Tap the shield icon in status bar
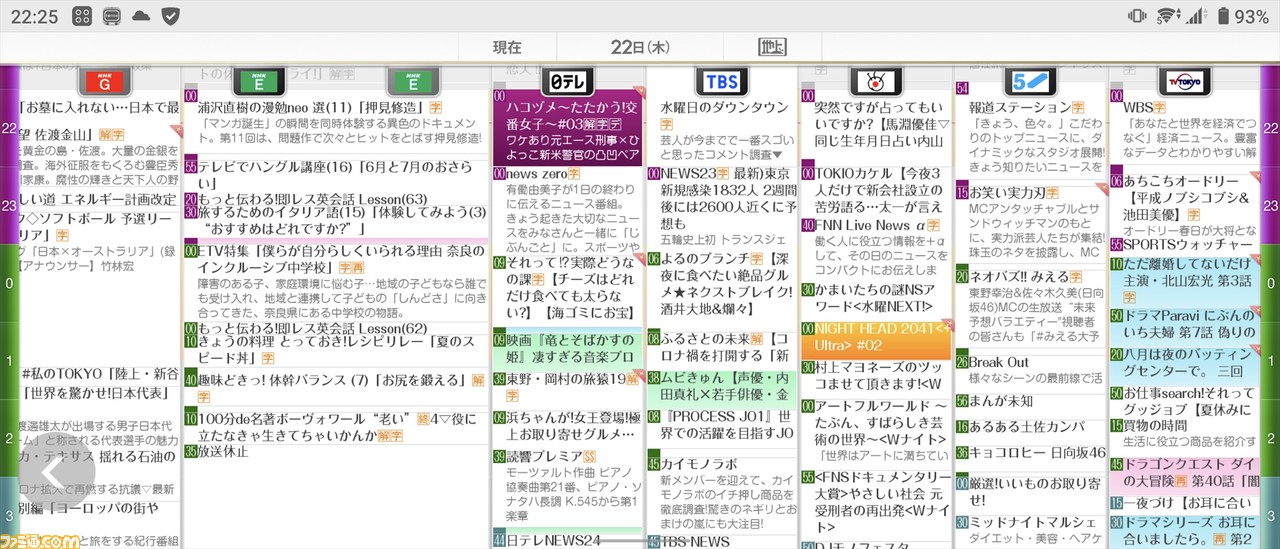 (171, 16)
